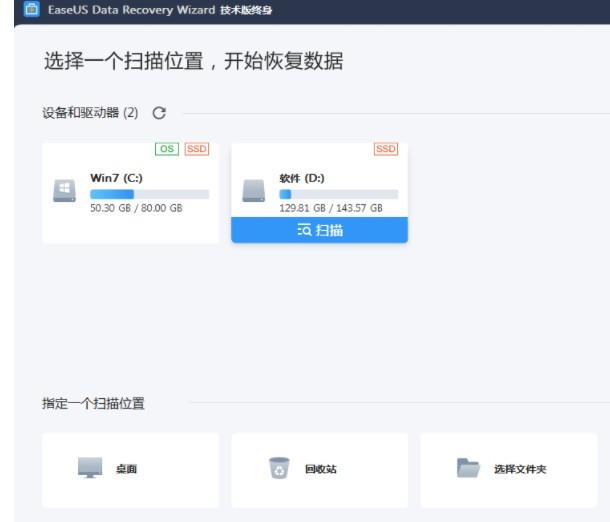Viewport: 610px width, 522px height.
Task: Click the recycle bin icon
Action: pyautogui.click(x=279, y=468)
